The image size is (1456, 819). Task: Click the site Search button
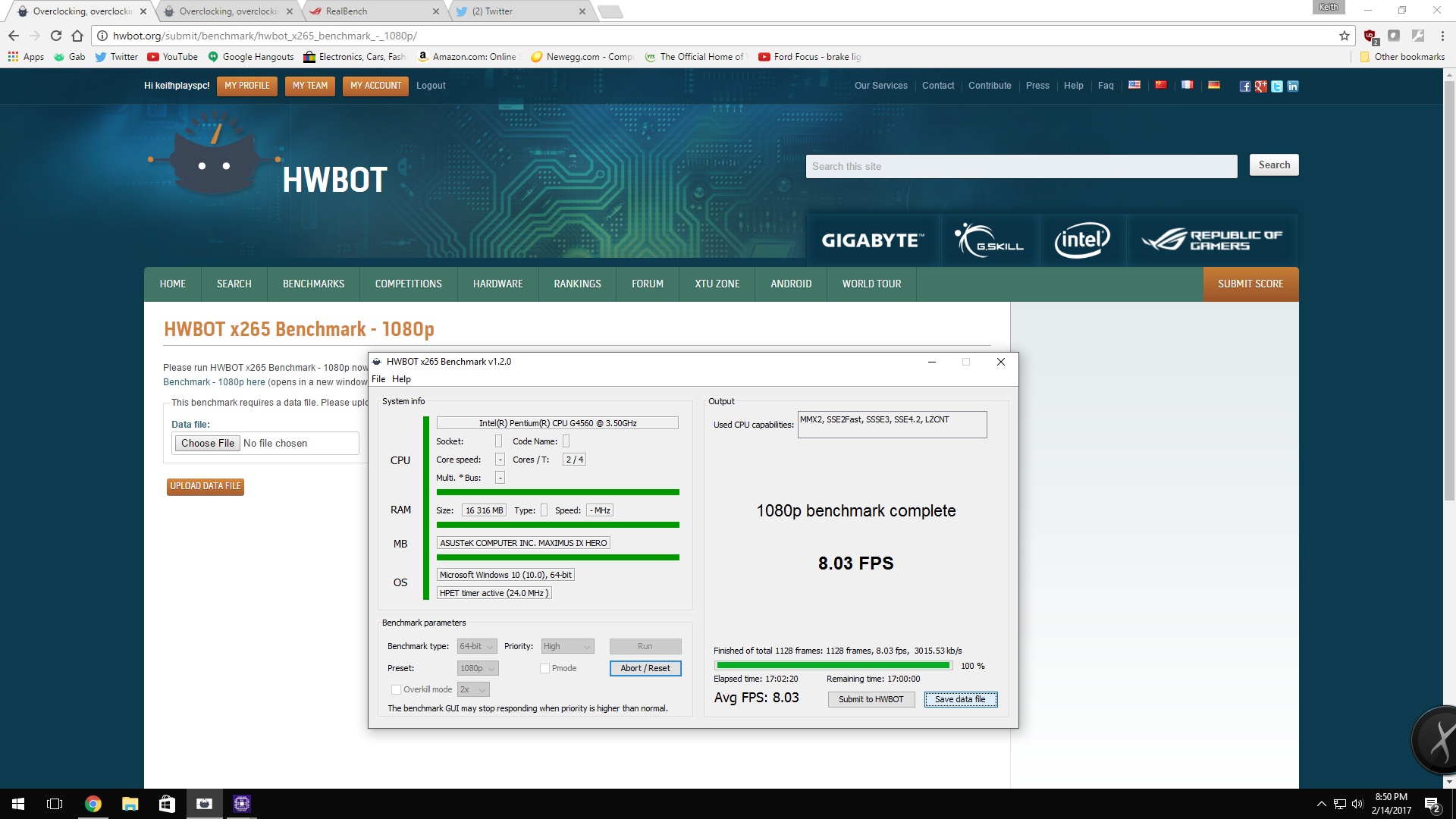[1274, 165]
